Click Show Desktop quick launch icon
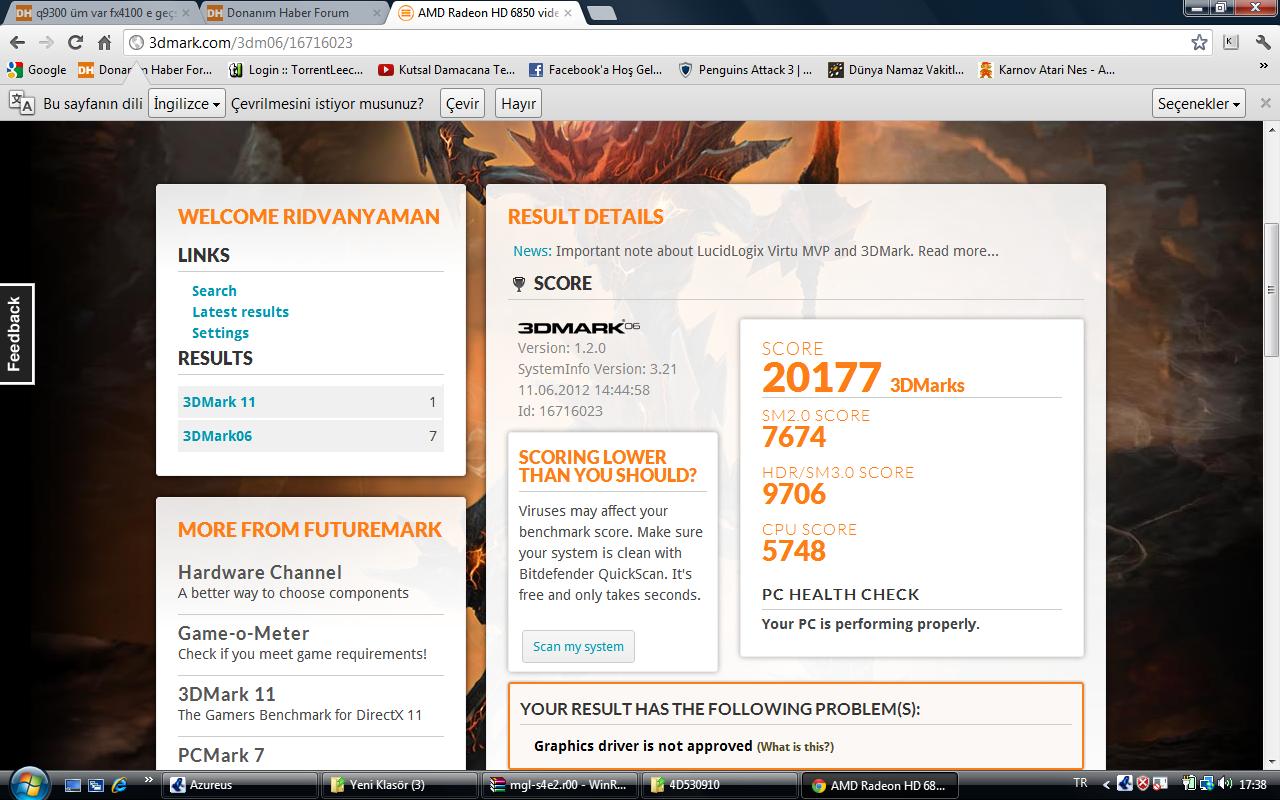Screen dimensions: 1280x800 tap(73, 785)
